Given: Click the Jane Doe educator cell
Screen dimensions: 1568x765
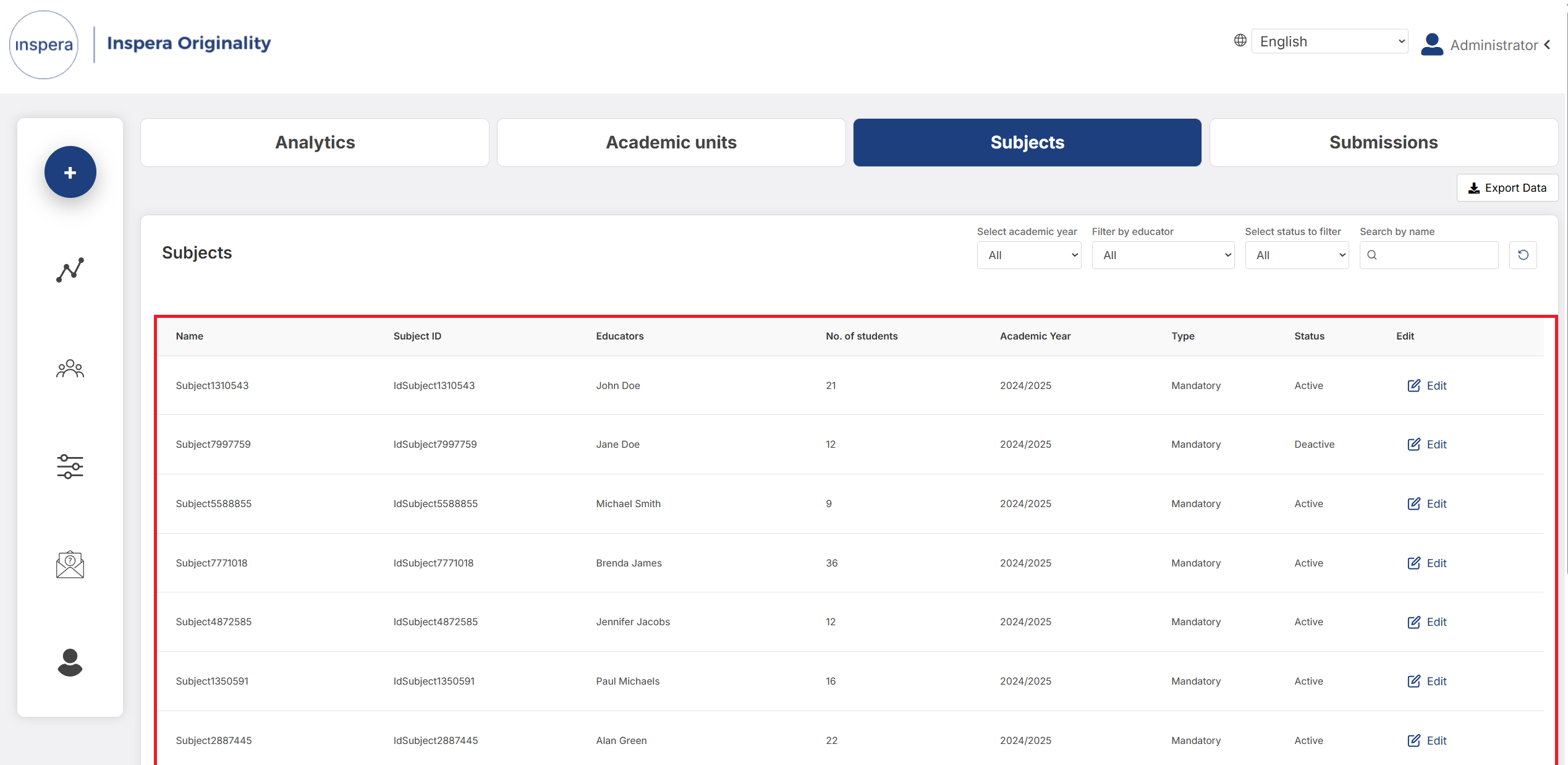Looking at the screenshot, I should coord(617,444).
